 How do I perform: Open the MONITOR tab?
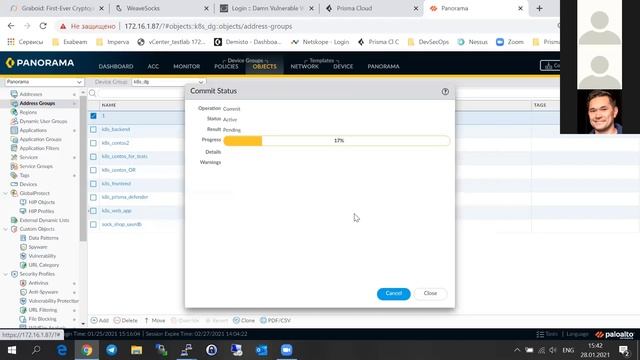coord(187,66)
